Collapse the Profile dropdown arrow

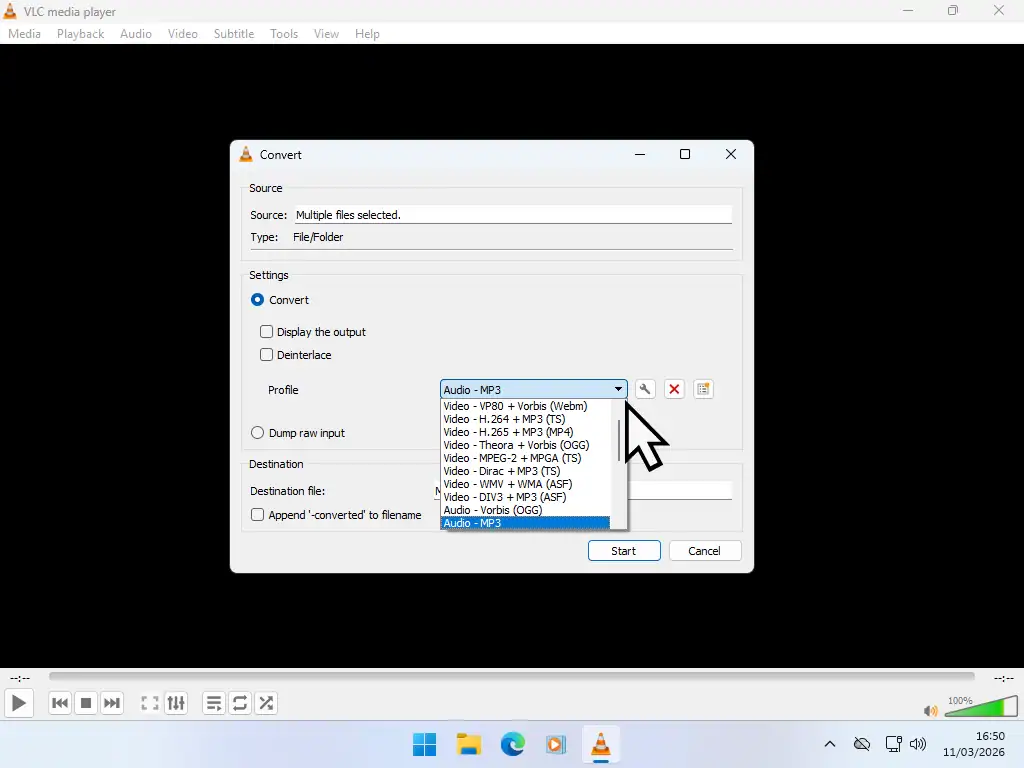pos(618,389)
